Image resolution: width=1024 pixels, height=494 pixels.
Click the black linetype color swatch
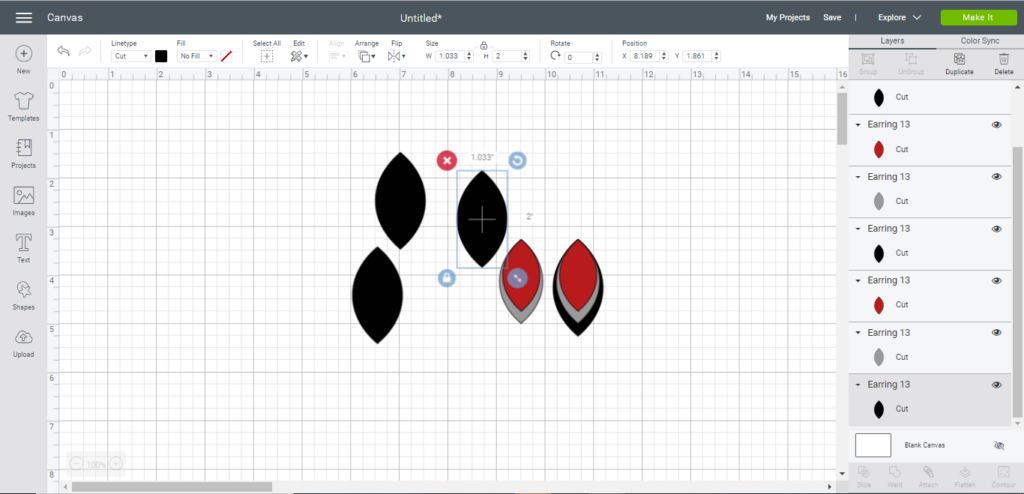pyautogui.click(x=161, y=56)
